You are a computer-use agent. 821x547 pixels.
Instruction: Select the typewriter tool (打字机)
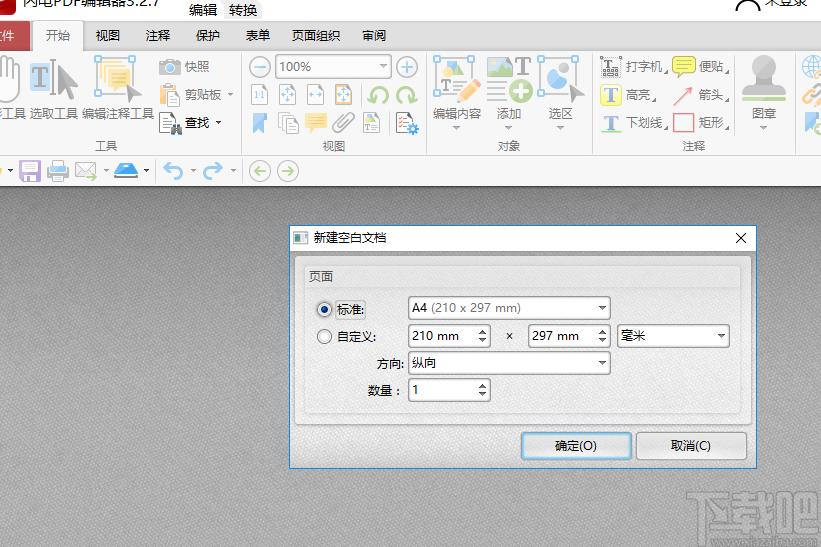[x=633, y=67]
